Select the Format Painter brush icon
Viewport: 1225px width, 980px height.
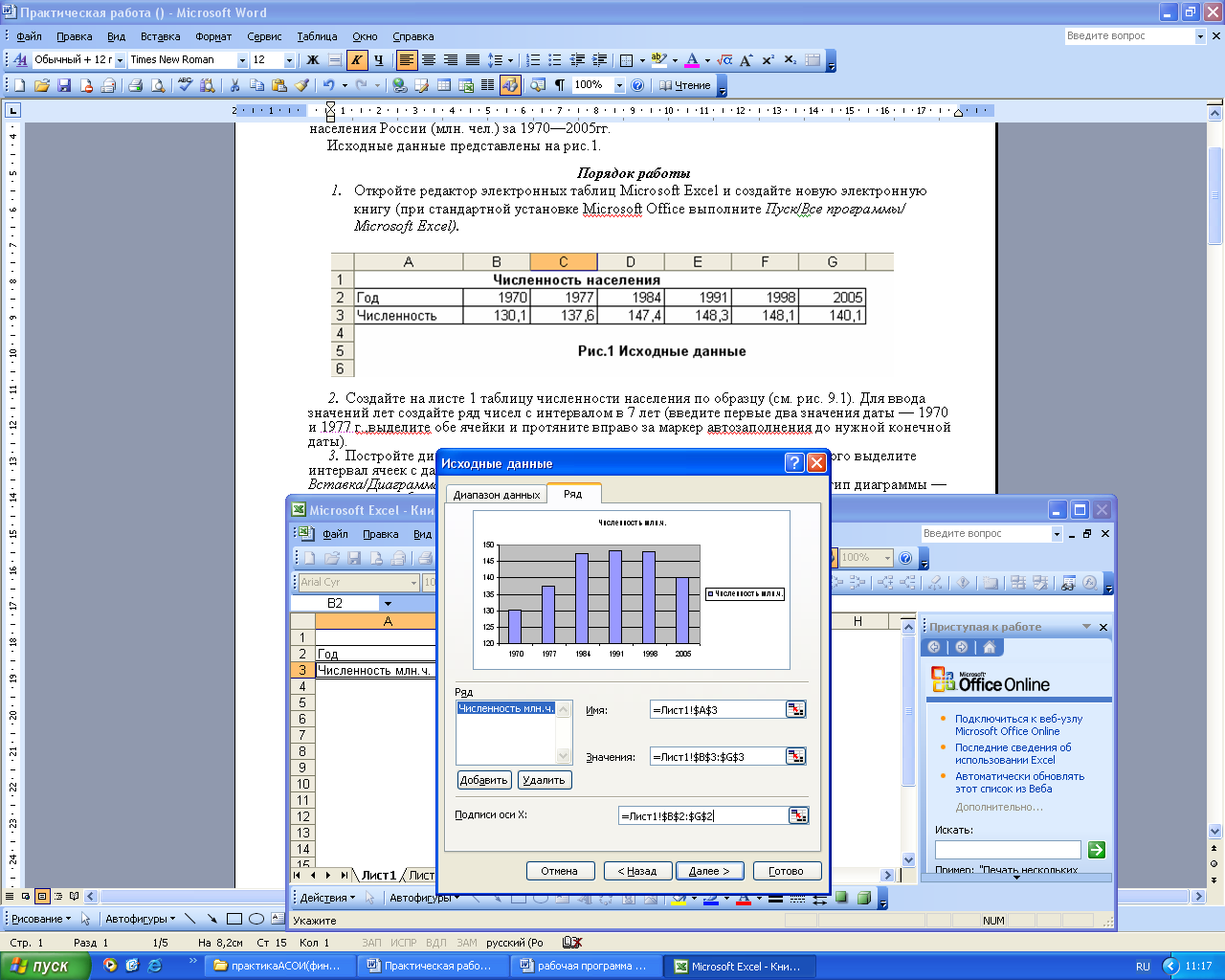pos(301,85)
